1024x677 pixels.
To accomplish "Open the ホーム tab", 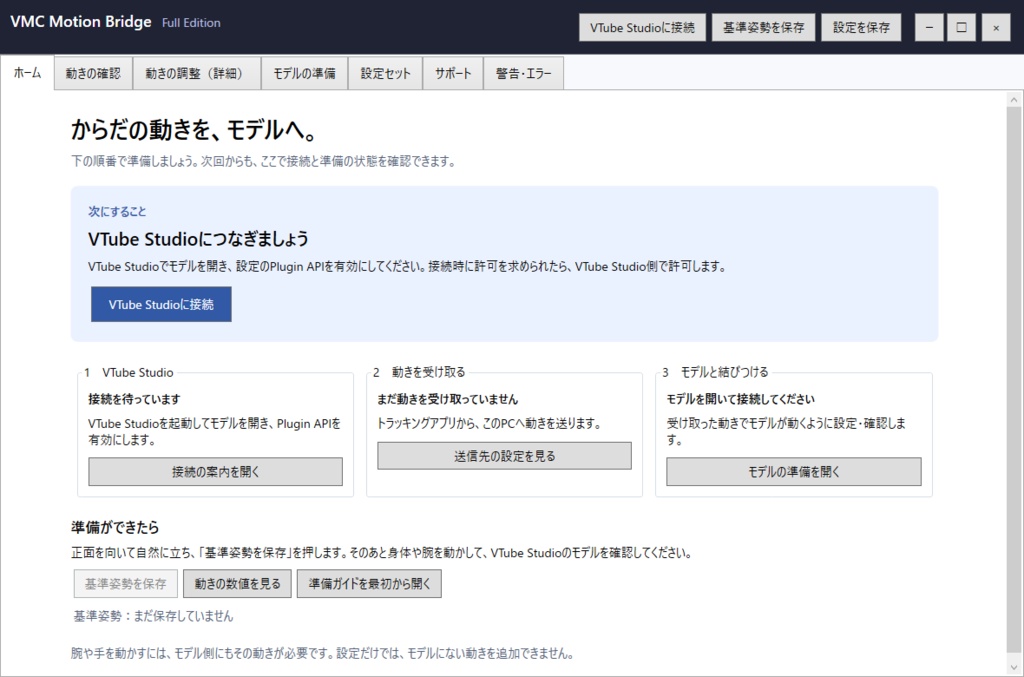I will coord(27,72).
